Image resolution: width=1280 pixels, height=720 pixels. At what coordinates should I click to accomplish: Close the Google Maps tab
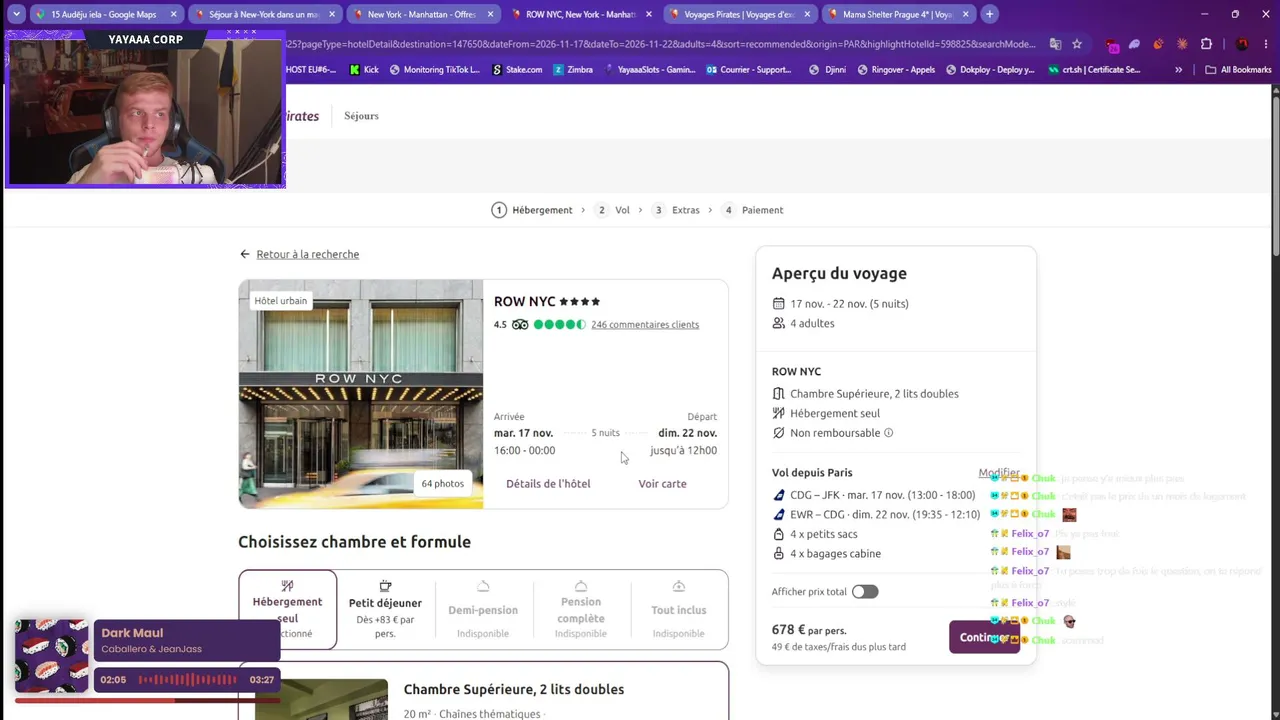point(173,14)
